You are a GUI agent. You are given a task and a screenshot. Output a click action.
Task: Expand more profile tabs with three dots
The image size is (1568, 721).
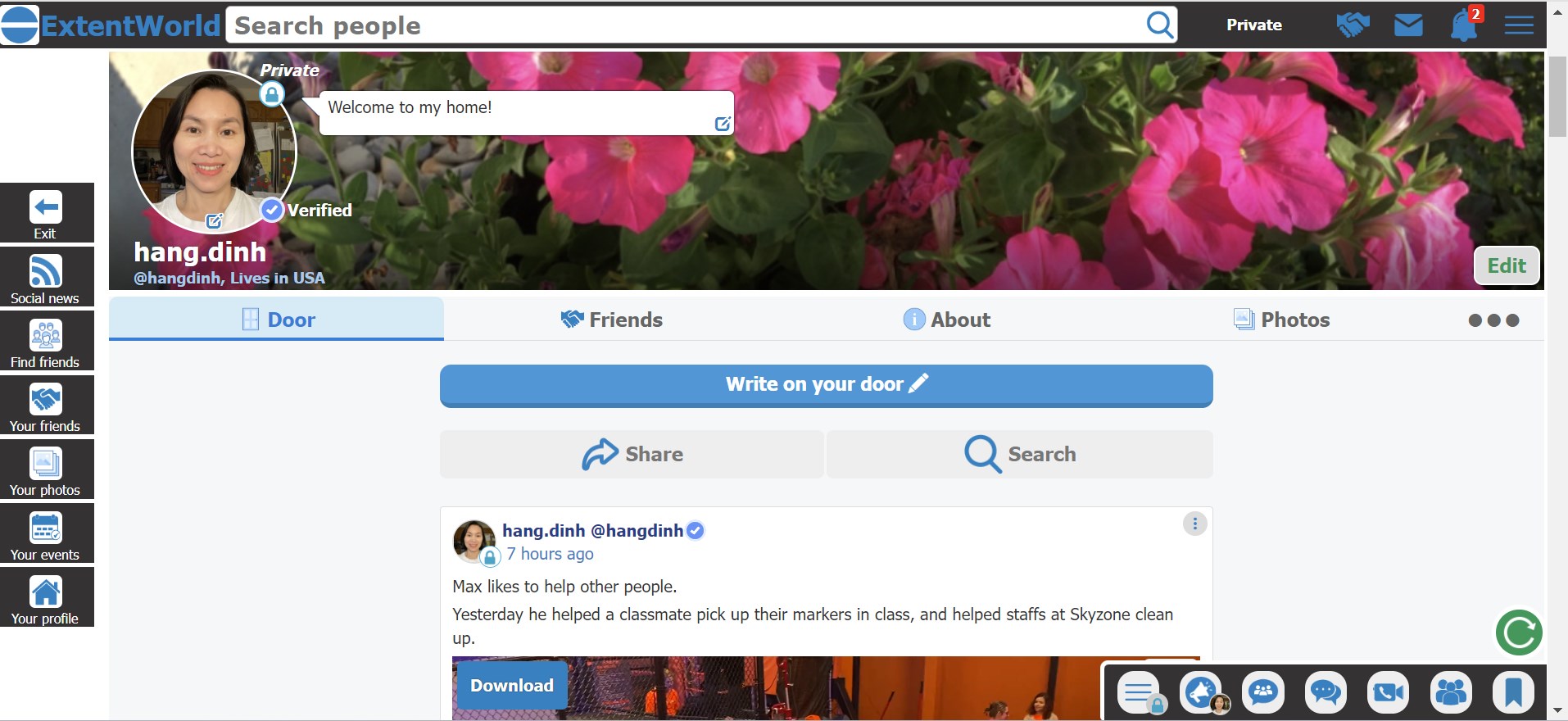1493,320
